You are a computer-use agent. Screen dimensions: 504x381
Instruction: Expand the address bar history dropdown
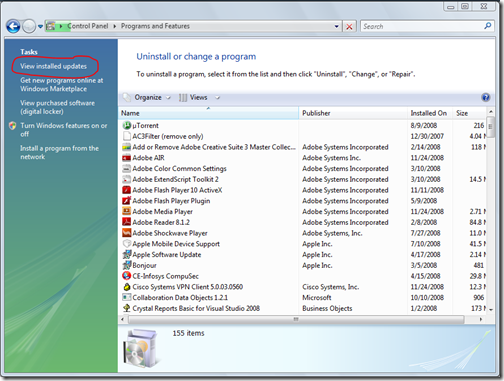coord(337,26)
